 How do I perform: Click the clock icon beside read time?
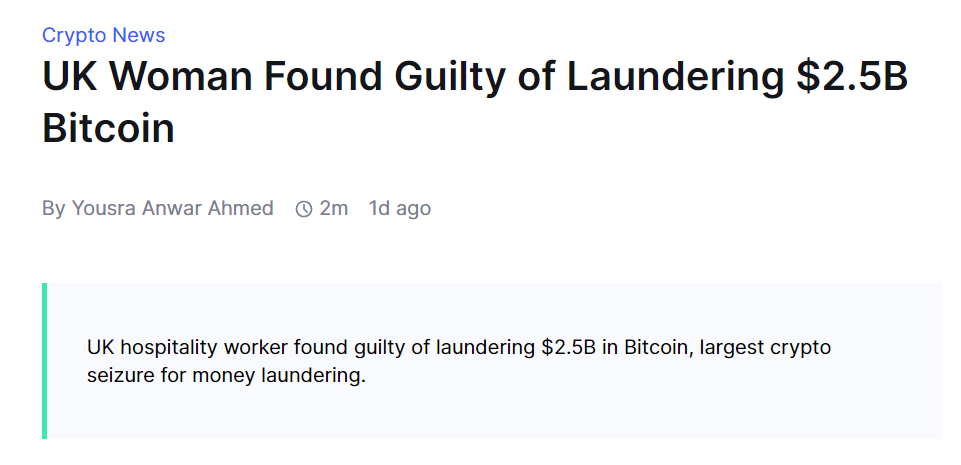[304, 209]
